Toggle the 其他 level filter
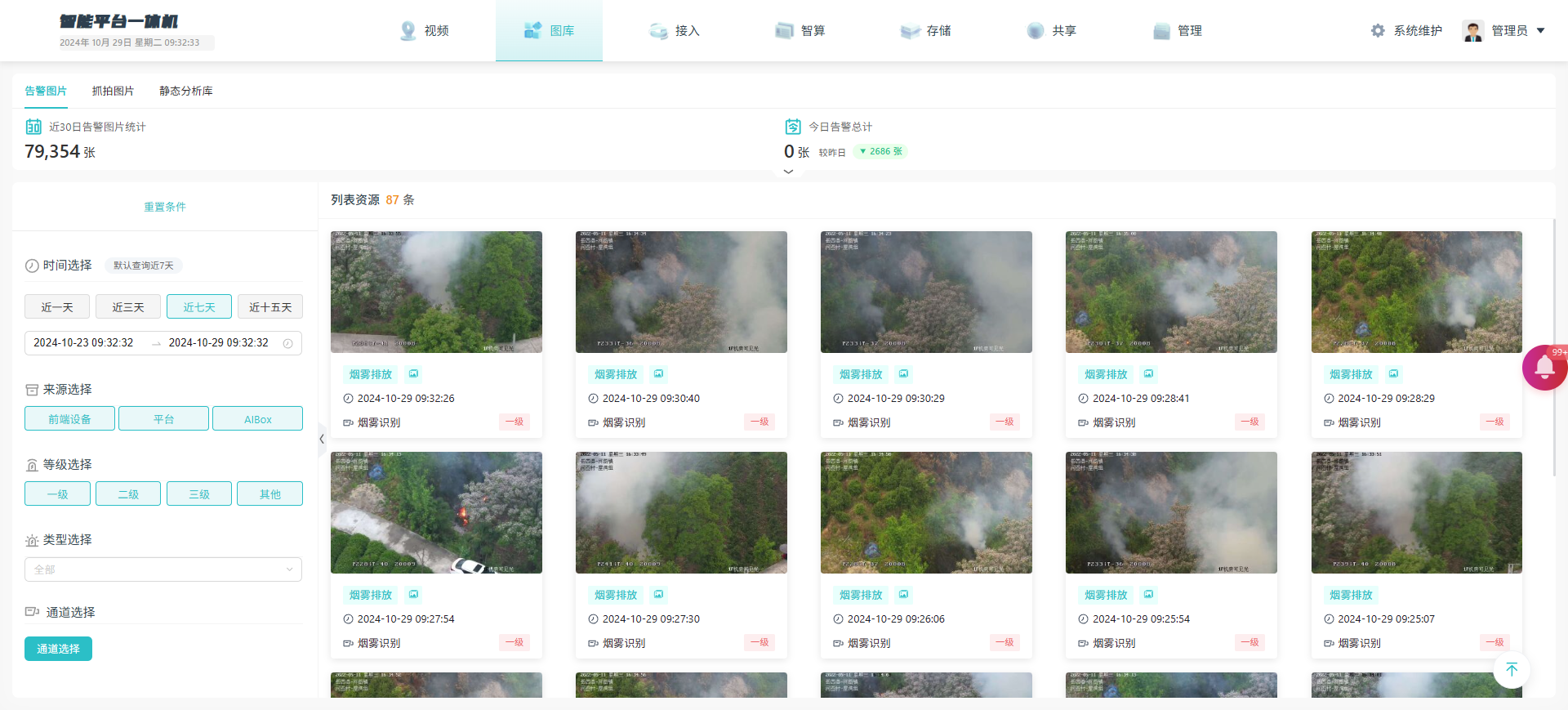Image resolution: width=1568 pixels, height=710 pixels. pyautogui.click(x=270, y=494)
